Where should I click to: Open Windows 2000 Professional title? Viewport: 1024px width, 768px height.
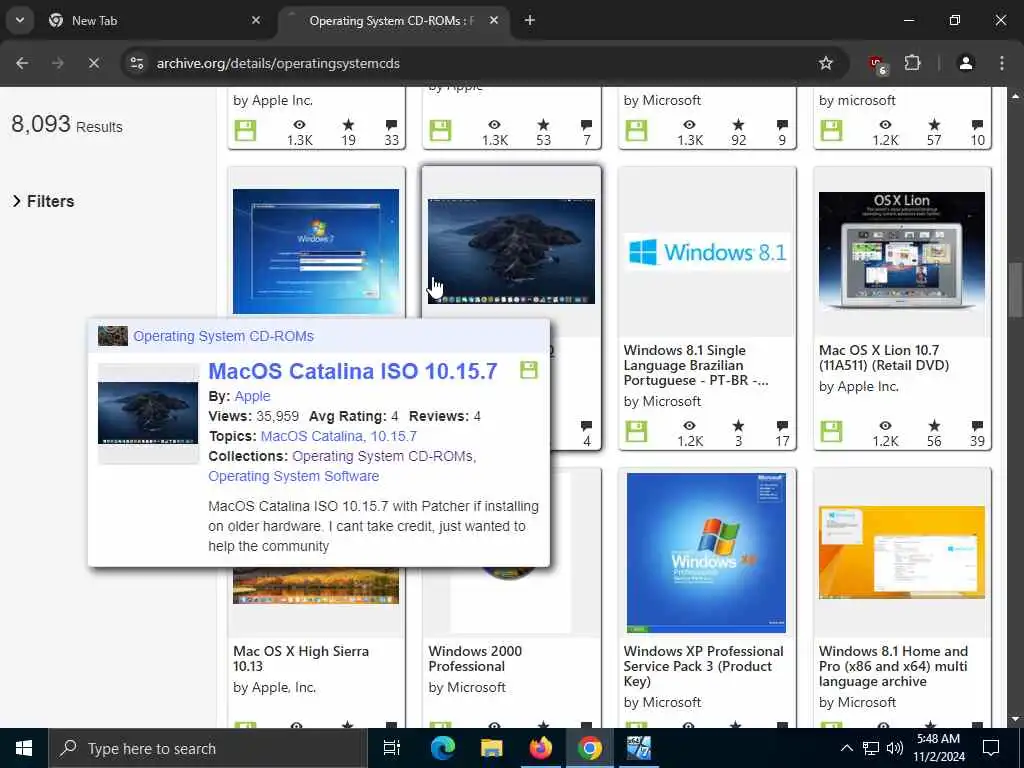pyautogui.click(x=475, y=658)
